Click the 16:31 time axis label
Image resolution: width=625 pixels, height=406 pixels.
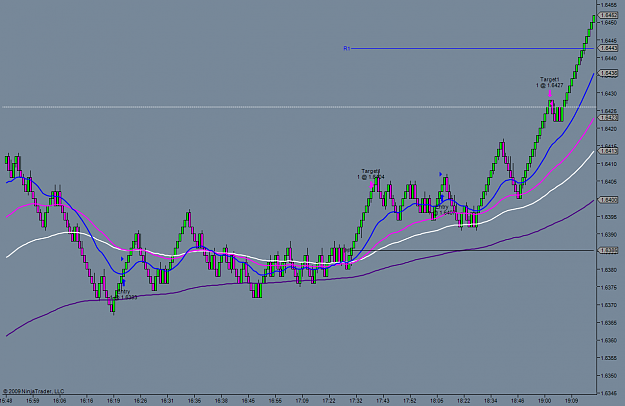coord(167,400)
